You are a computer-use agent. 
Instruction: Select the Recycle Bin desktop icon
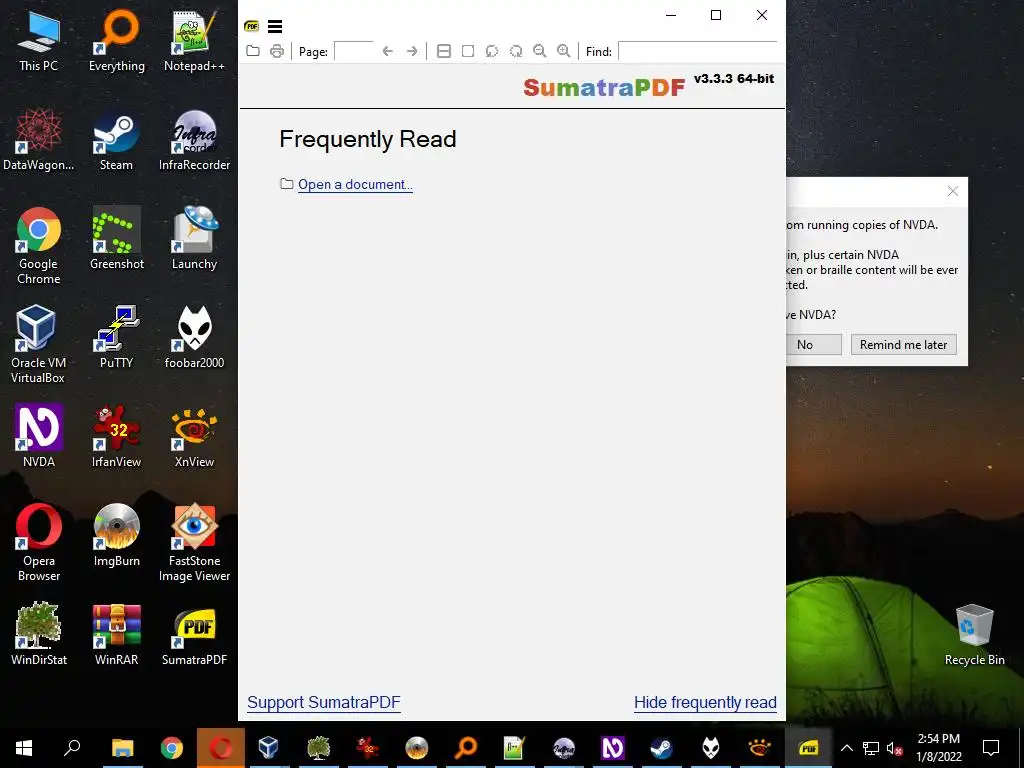click(x=974, y=634)
